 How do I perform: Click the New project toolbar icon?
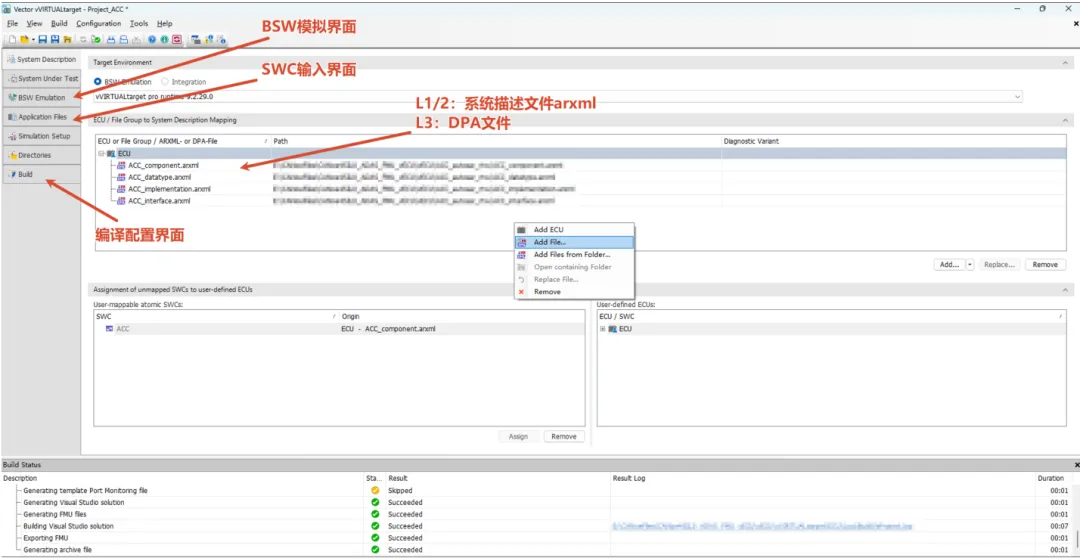pyautogui.click(x=12, y=40)
